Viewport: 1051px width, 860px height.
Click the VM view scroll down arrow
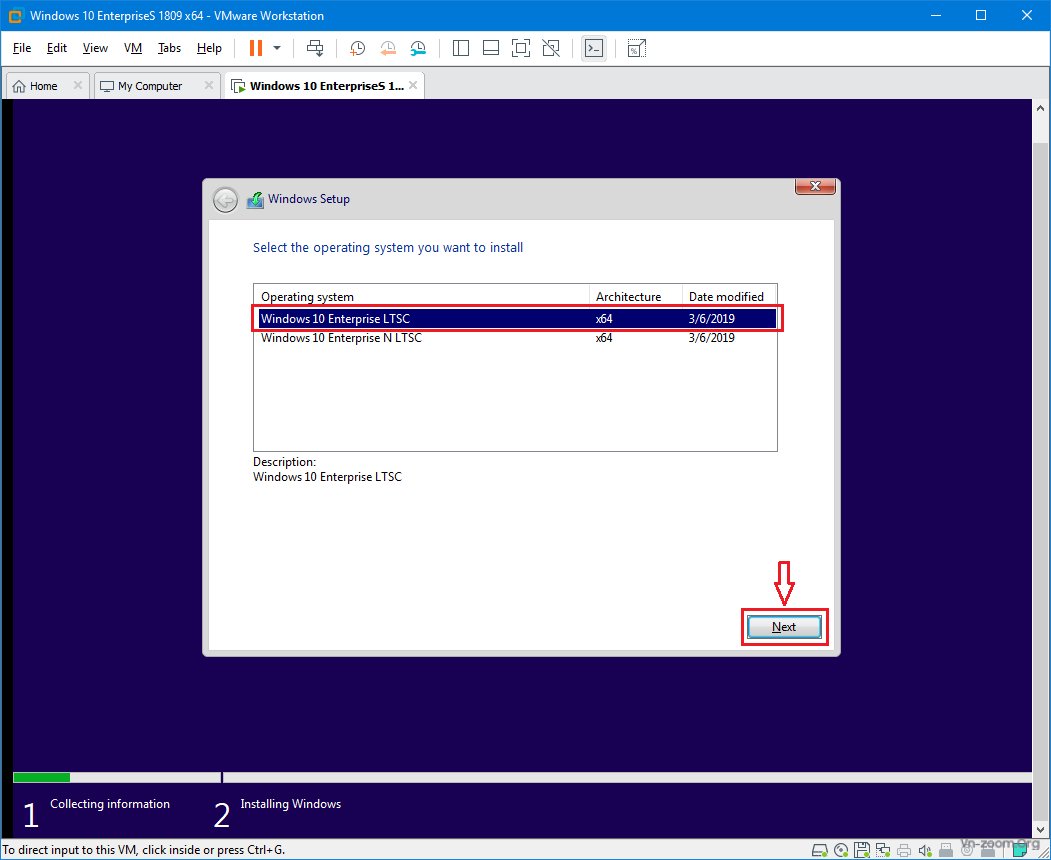tap(1040, 830)
